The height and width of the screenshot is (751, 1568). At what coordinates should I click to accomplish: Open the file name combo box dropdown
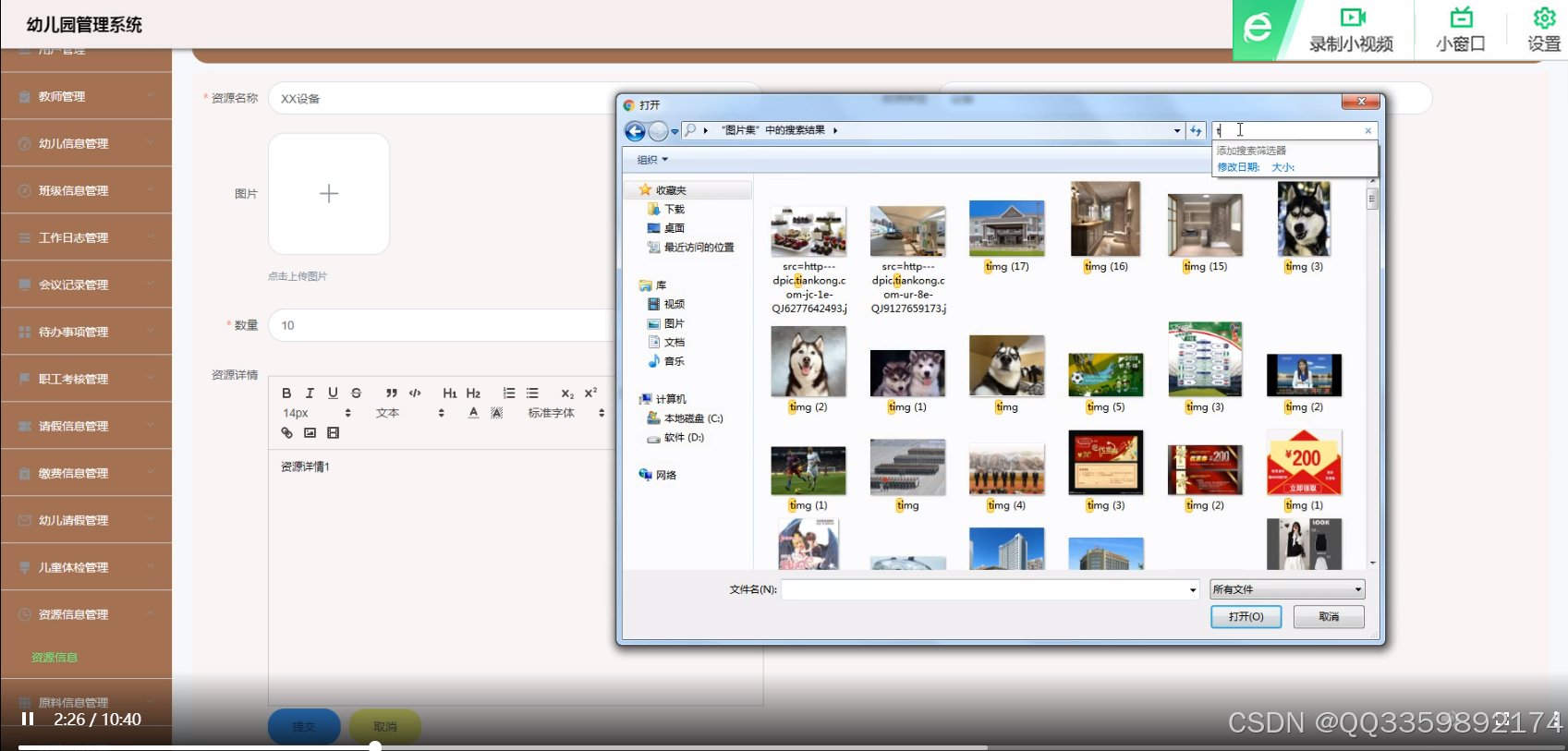point(1193,589)
